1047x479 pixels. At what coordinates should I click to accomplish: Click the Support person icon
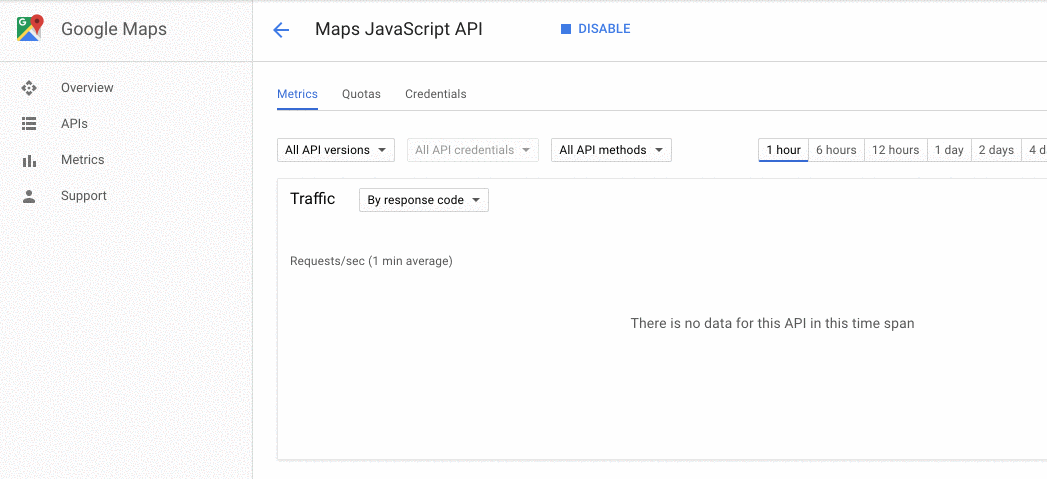click(29, 196)
